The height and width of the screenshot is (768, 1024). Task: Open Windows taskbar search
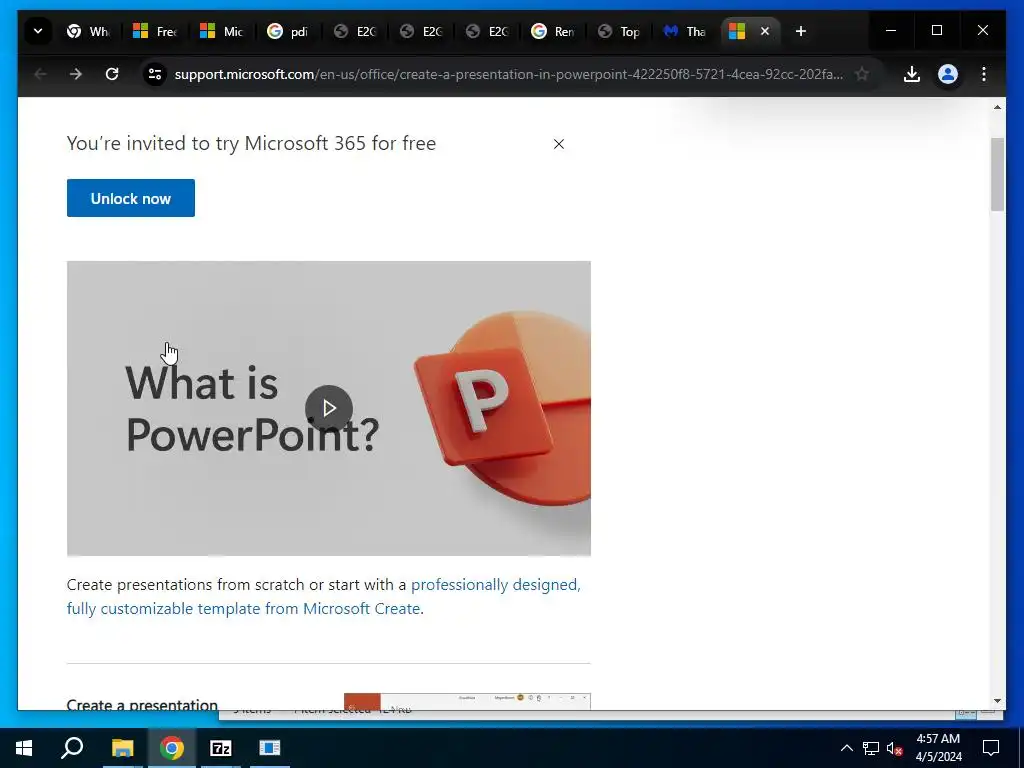coord(72,748)
